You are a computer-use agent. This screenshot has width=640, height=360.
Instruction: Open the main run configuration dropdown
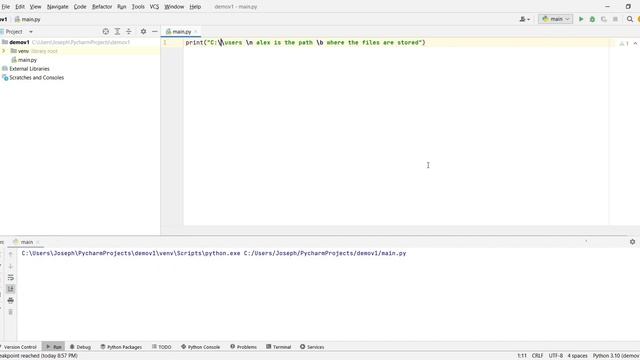(x=556, y=19)
